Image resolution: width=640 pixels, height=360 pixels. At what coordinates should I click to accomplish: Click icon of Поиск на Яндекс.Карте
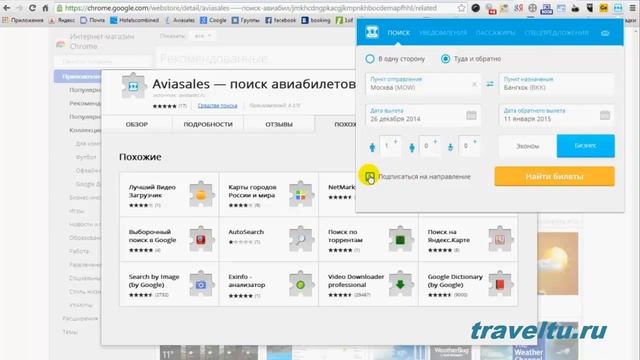500,239
